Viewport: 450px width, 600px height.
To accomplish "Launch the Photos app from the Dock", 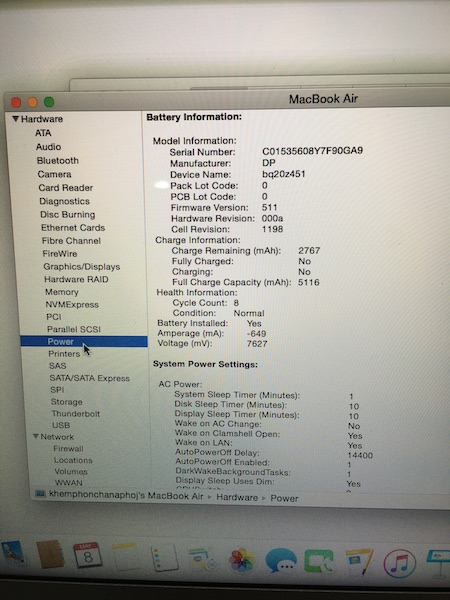I will [241, 560].
